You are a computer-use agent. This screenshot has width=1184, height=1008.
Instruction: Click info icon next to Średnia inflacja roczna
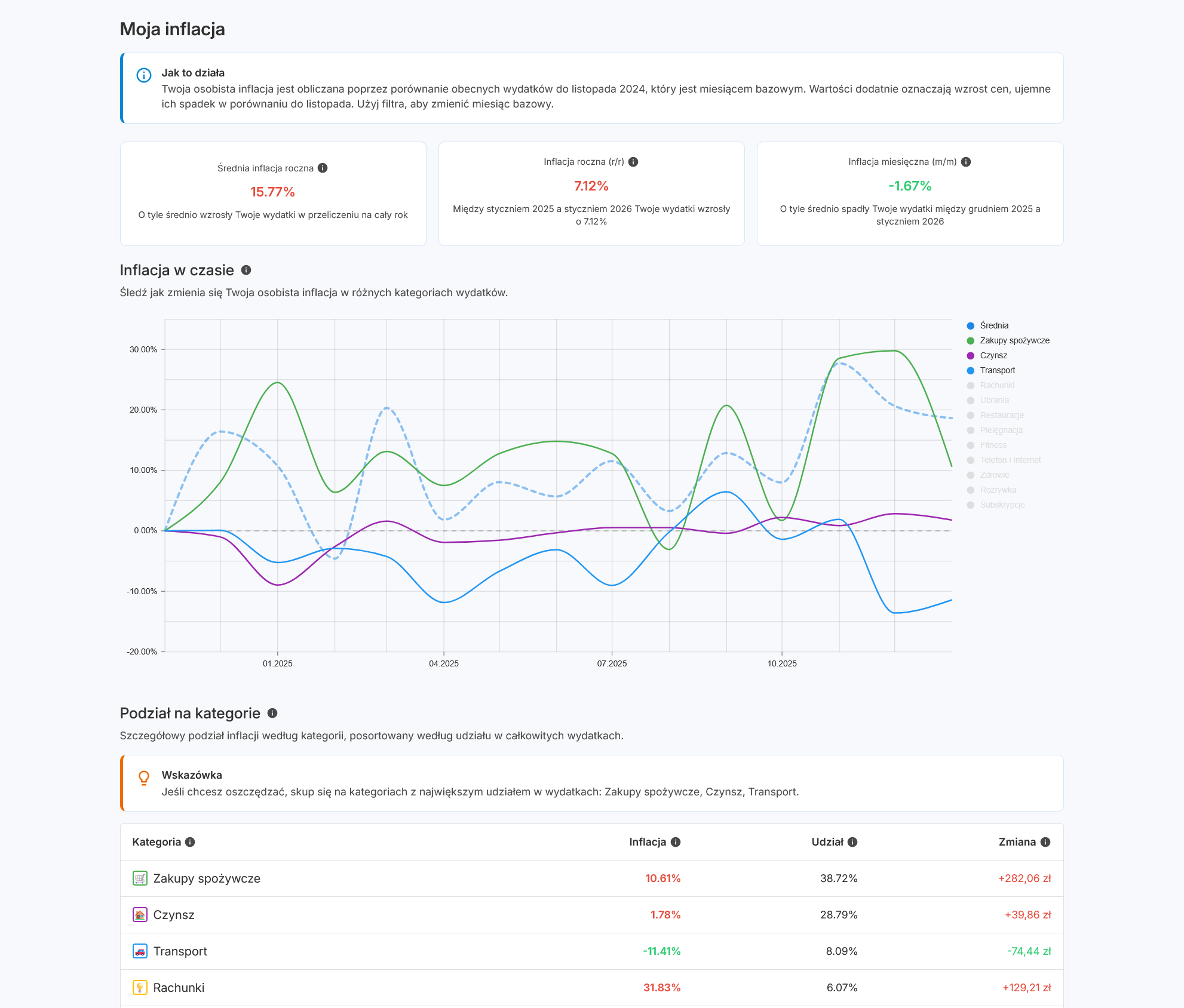tap(323, 168)
